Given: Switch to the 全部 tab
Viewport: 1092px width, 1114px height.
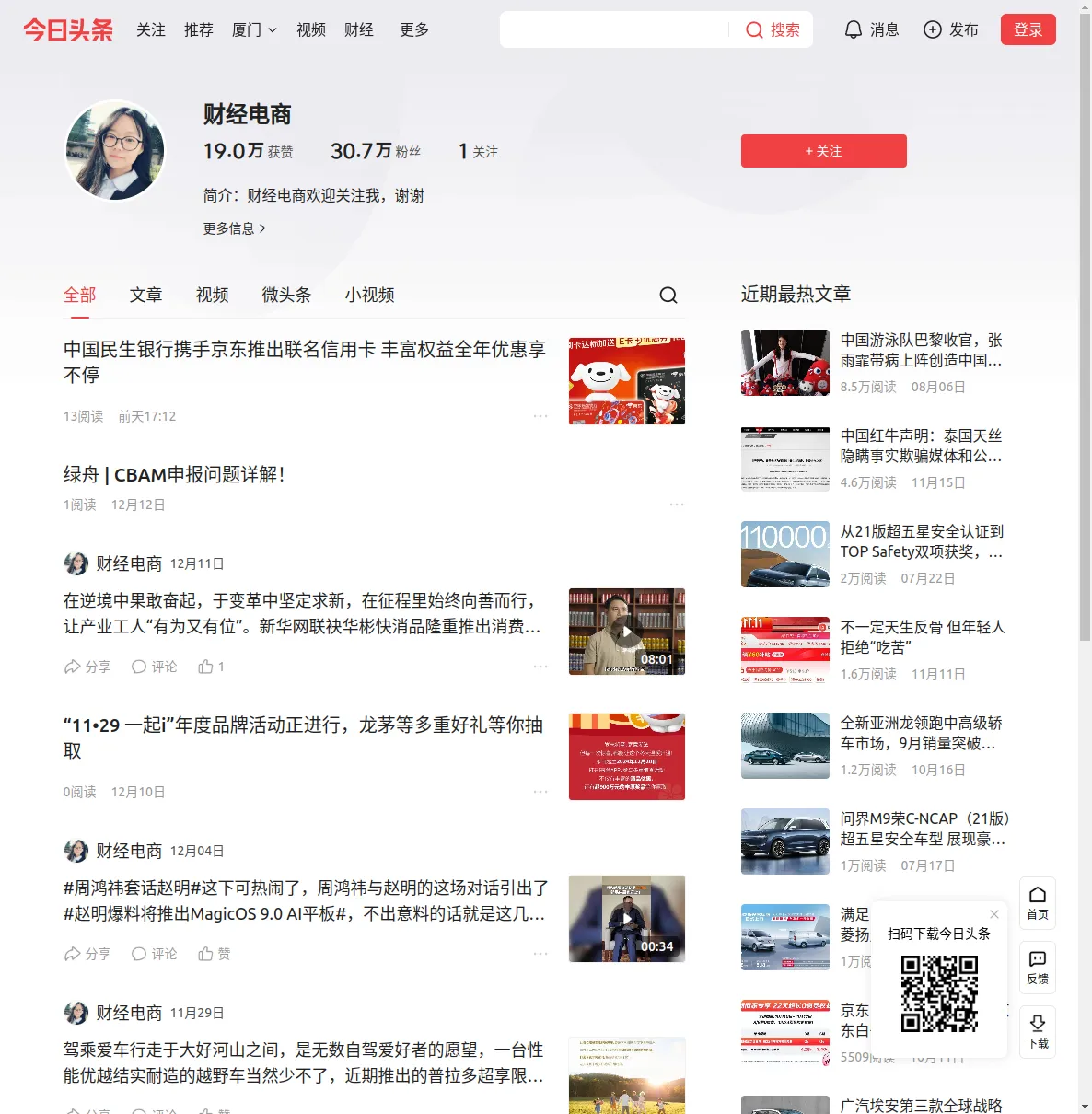Looking at the screenshot, I should click(80, 295).
